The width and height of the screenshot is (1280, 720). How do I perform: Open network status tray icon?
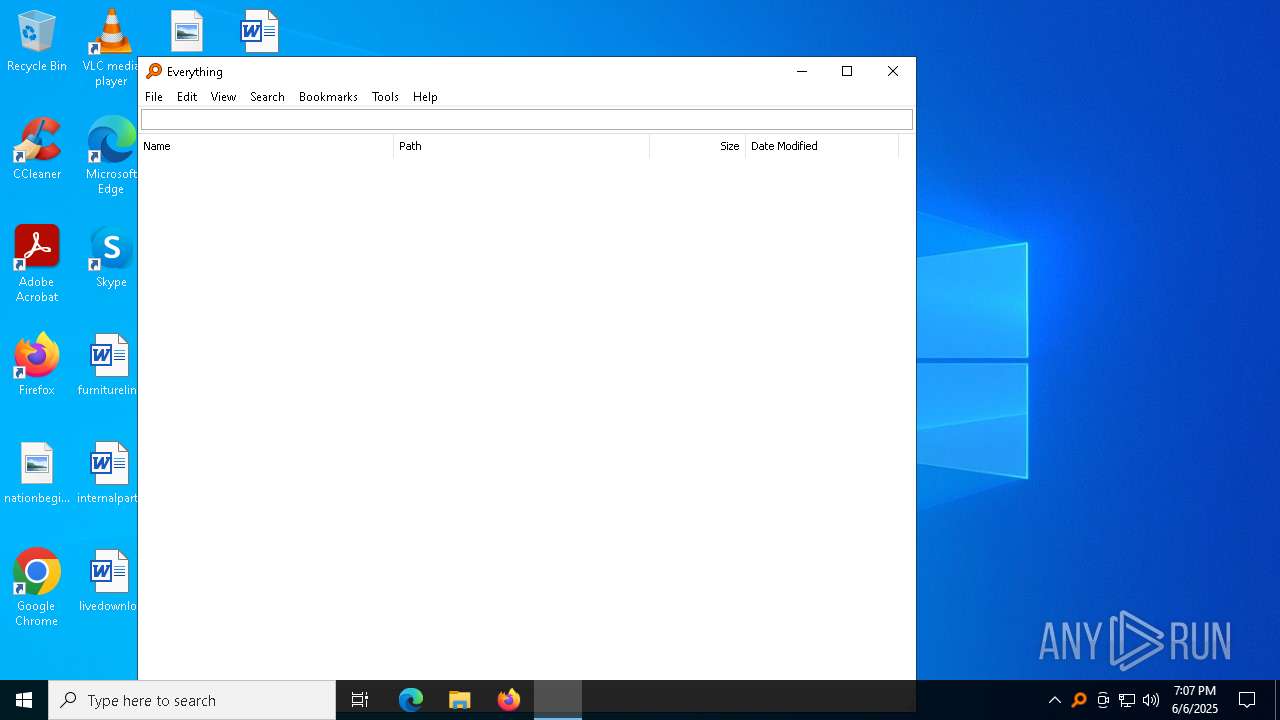1127,700
